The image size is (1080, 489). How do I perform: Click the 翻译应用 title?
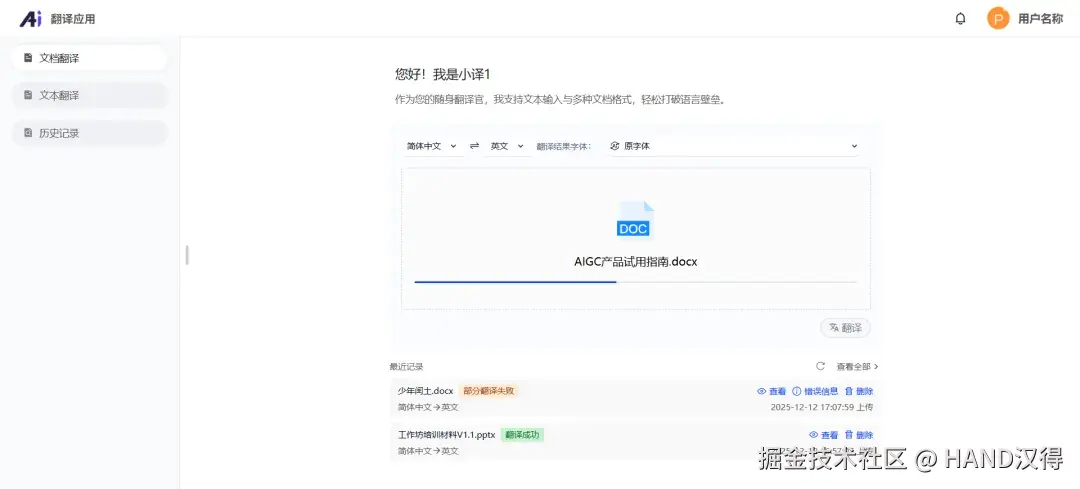[x=73, y=19]
